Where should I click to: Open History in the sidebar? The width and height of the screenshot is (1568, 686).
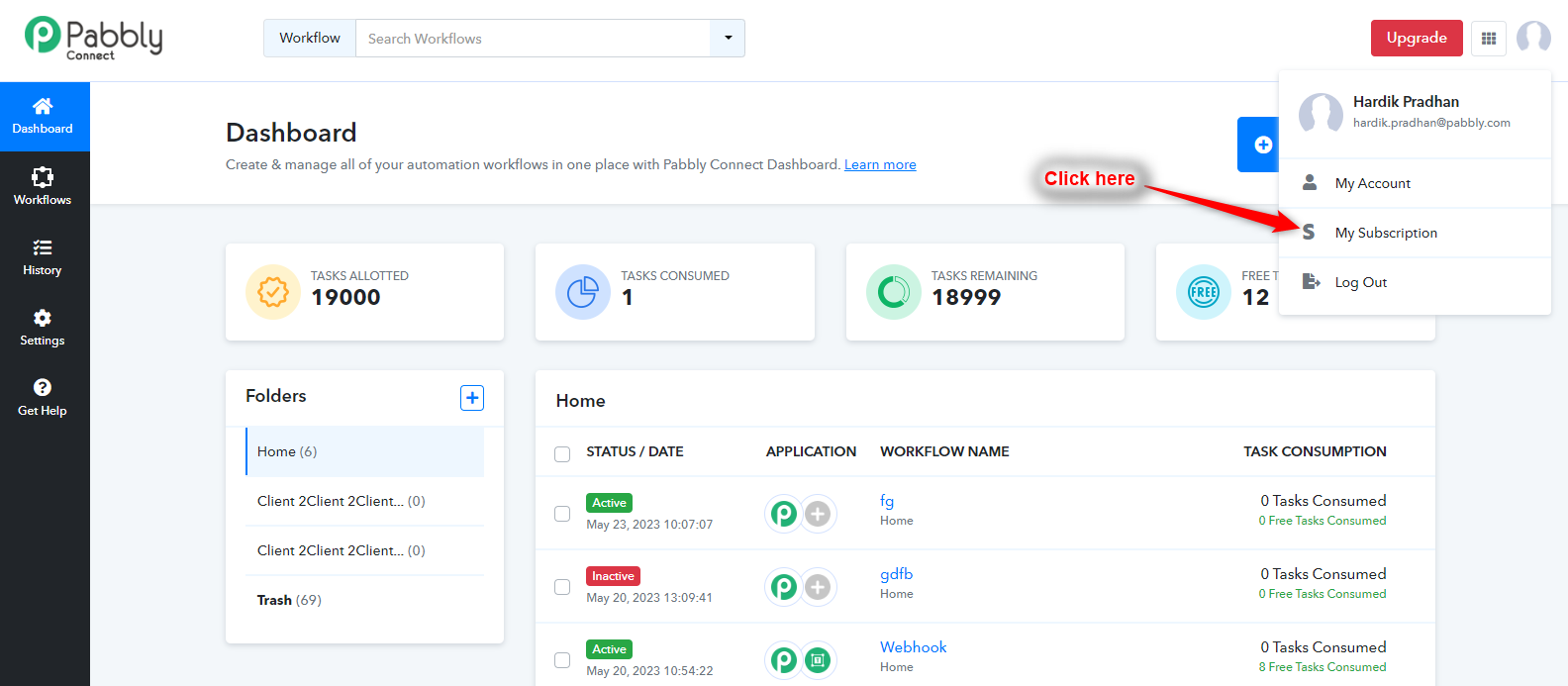coord(43,256)
